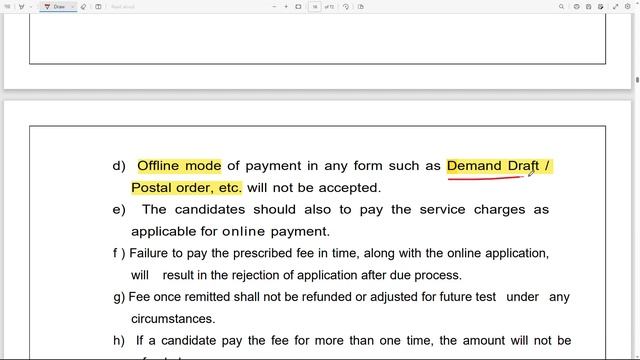
Task: Click the highlighted 'Postal order, etc.' text
Action: 187,188
